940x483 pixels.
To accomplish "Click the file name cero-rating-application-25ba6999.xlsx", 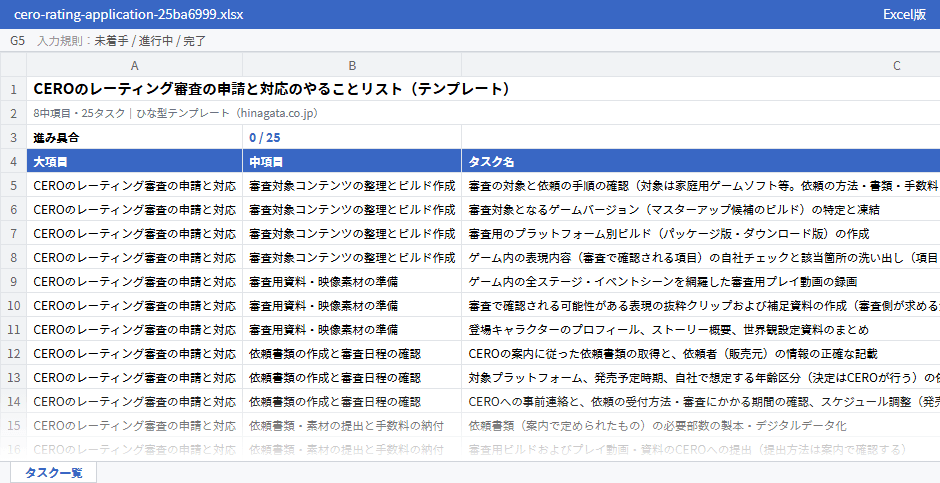I will 128,14.
